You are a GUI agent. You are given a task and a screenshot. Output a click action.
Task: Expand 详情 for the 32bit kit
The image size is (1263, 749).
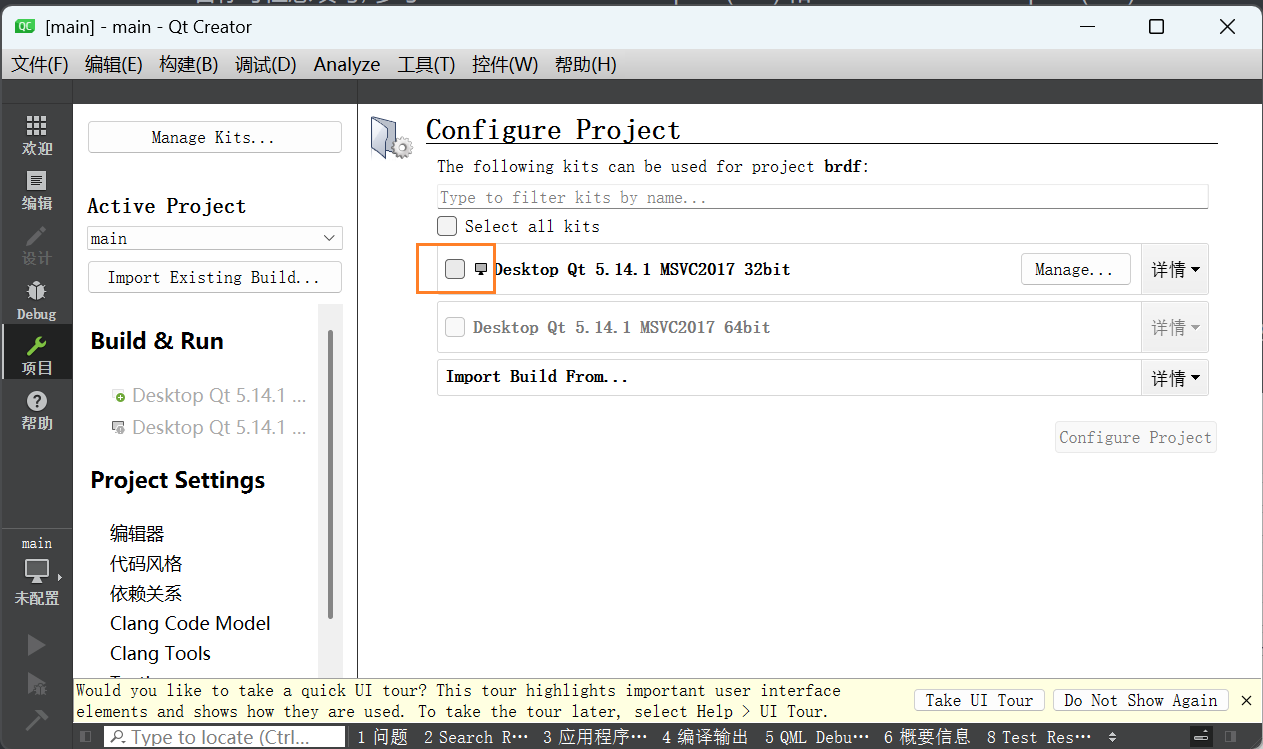(1175, 269)
